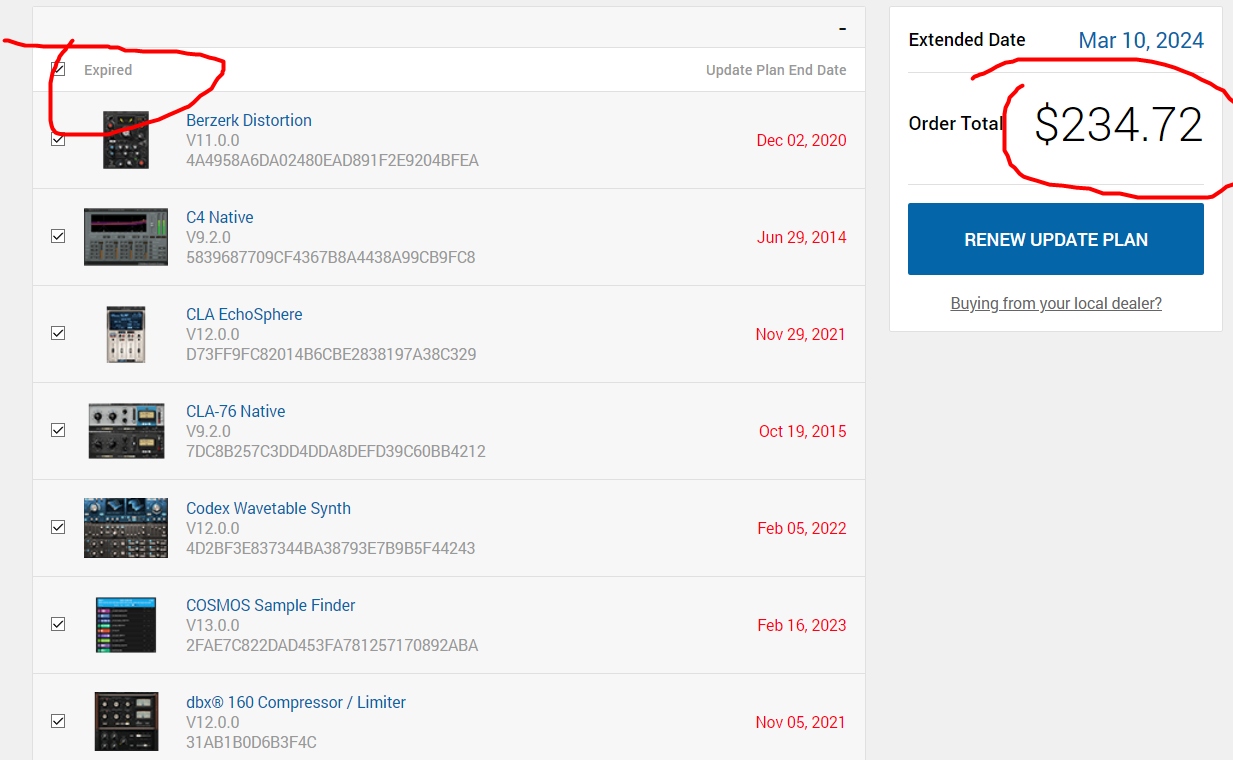
Task: Click the Update Plan End Date column header
Action: [x=776, y=70]
